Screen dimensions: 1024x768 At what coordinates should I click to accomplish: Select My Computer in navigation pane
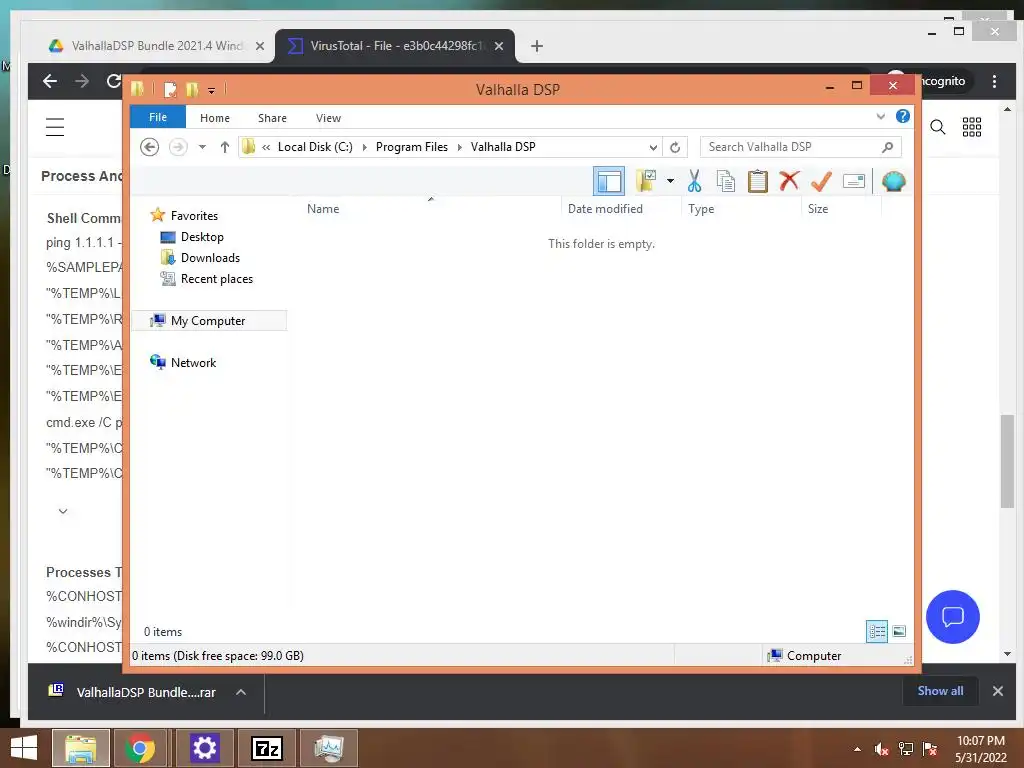[209, 321]
